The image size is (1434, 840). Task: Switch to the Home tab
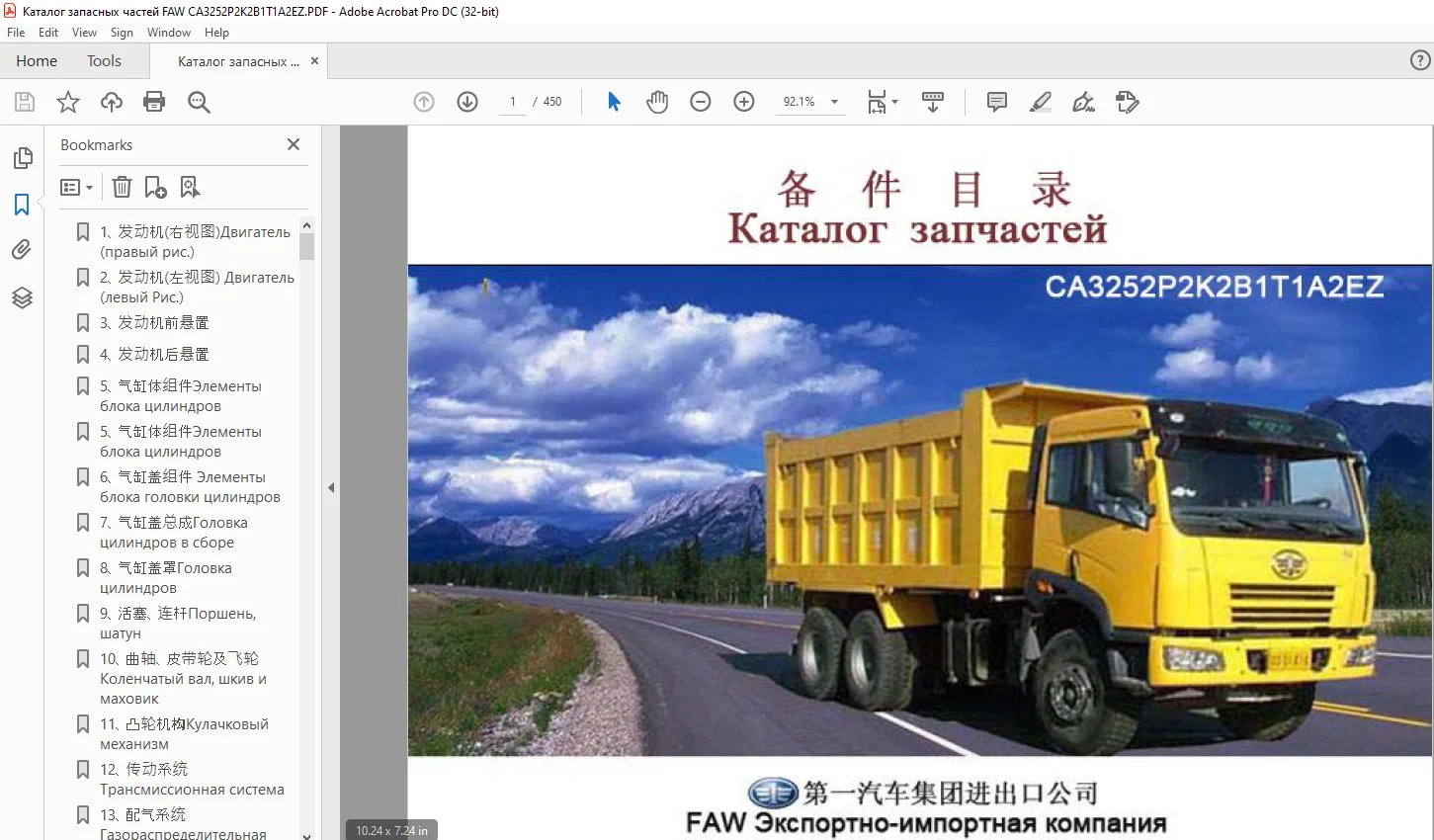pyautogui.click(x=37, y=61)
